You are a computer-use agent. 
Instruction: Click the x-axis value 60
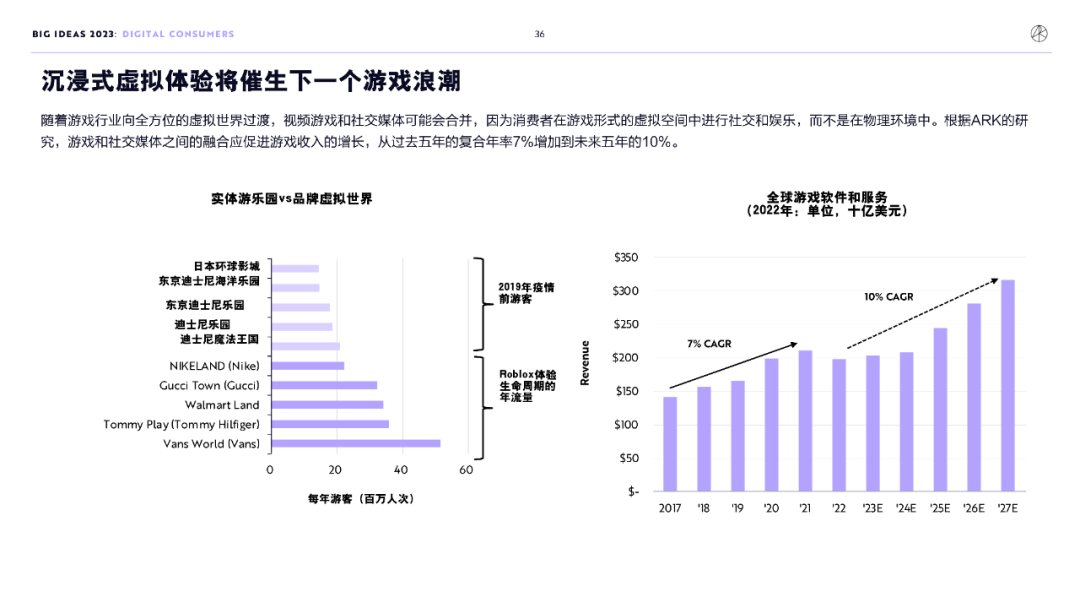pyautogui.click(x=466, y=470)
